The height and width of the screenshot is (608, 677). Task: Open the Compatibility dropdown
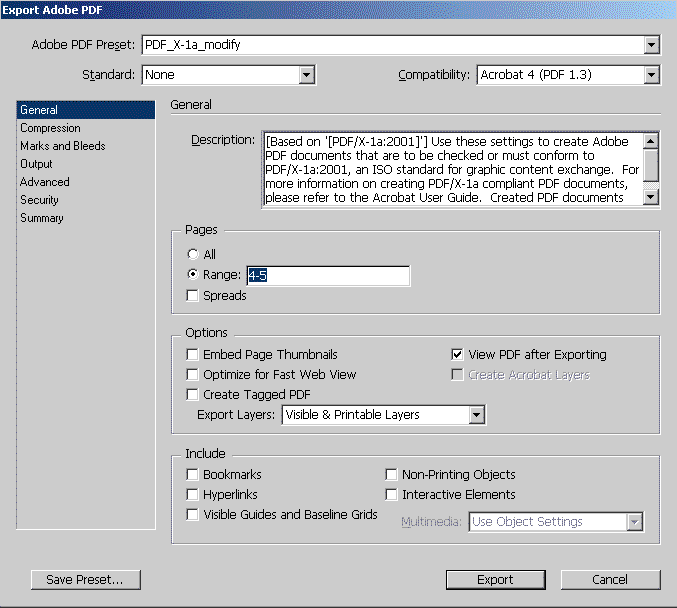pos(568,75)
